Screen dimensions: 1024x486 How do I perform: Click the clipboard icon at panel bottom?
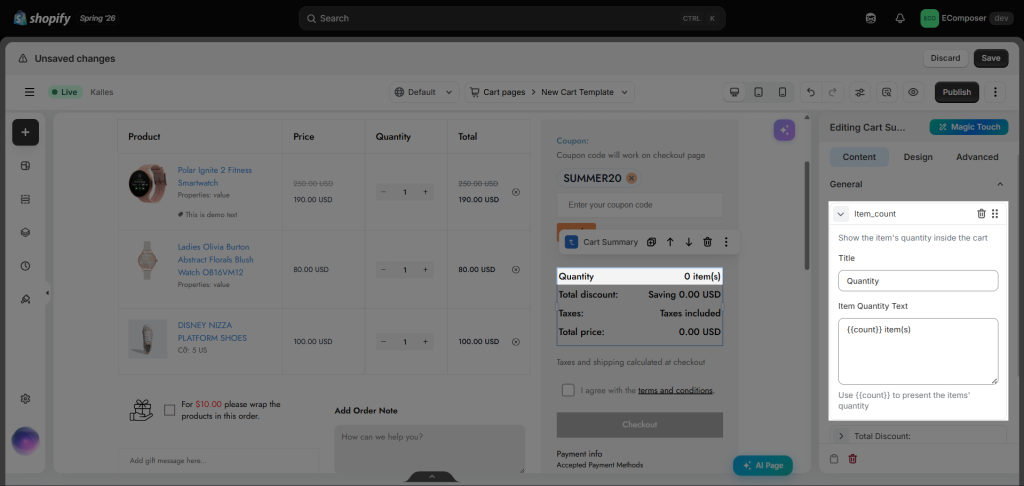pyautogui.click(x=834, y=459)
